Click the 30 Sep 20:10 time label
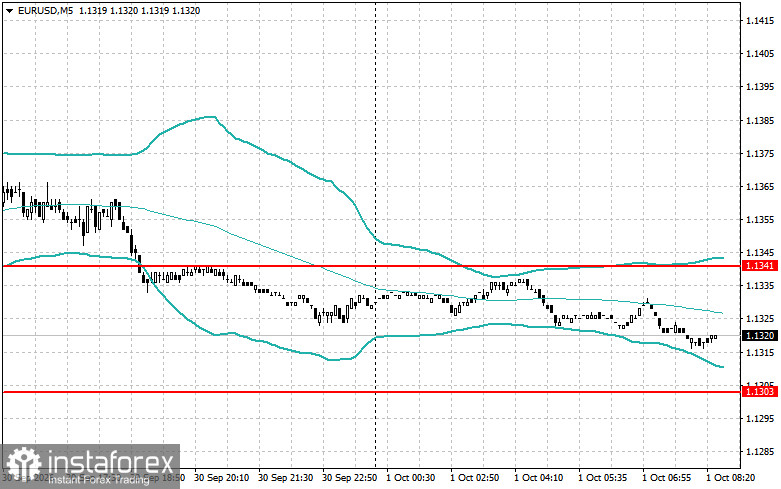The image size is (781, 489). pos(222,478)
